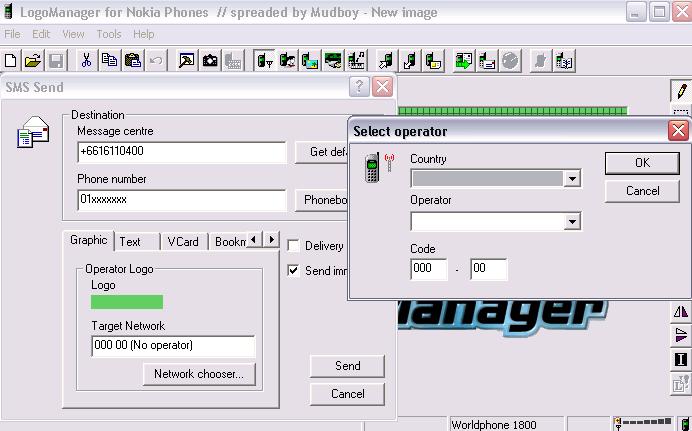692x431 pixels.
Task: Open the Help menu
Action: (144, 34)
